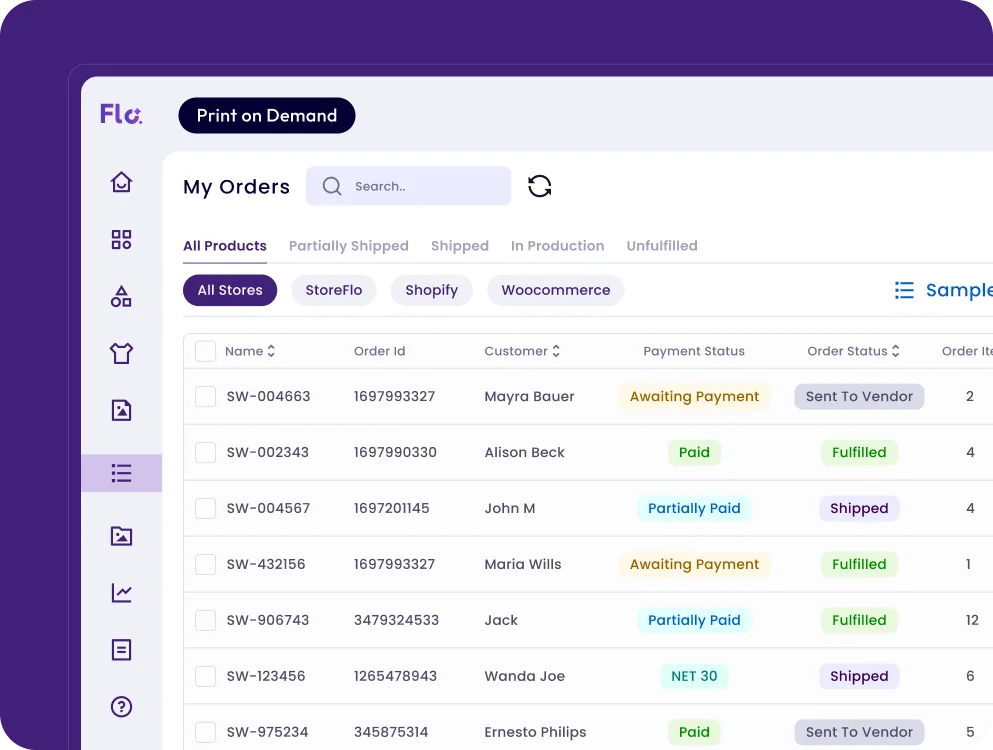Open the home icon in sidebar
This screenshot has width=993, height=750.
point(121,182)
